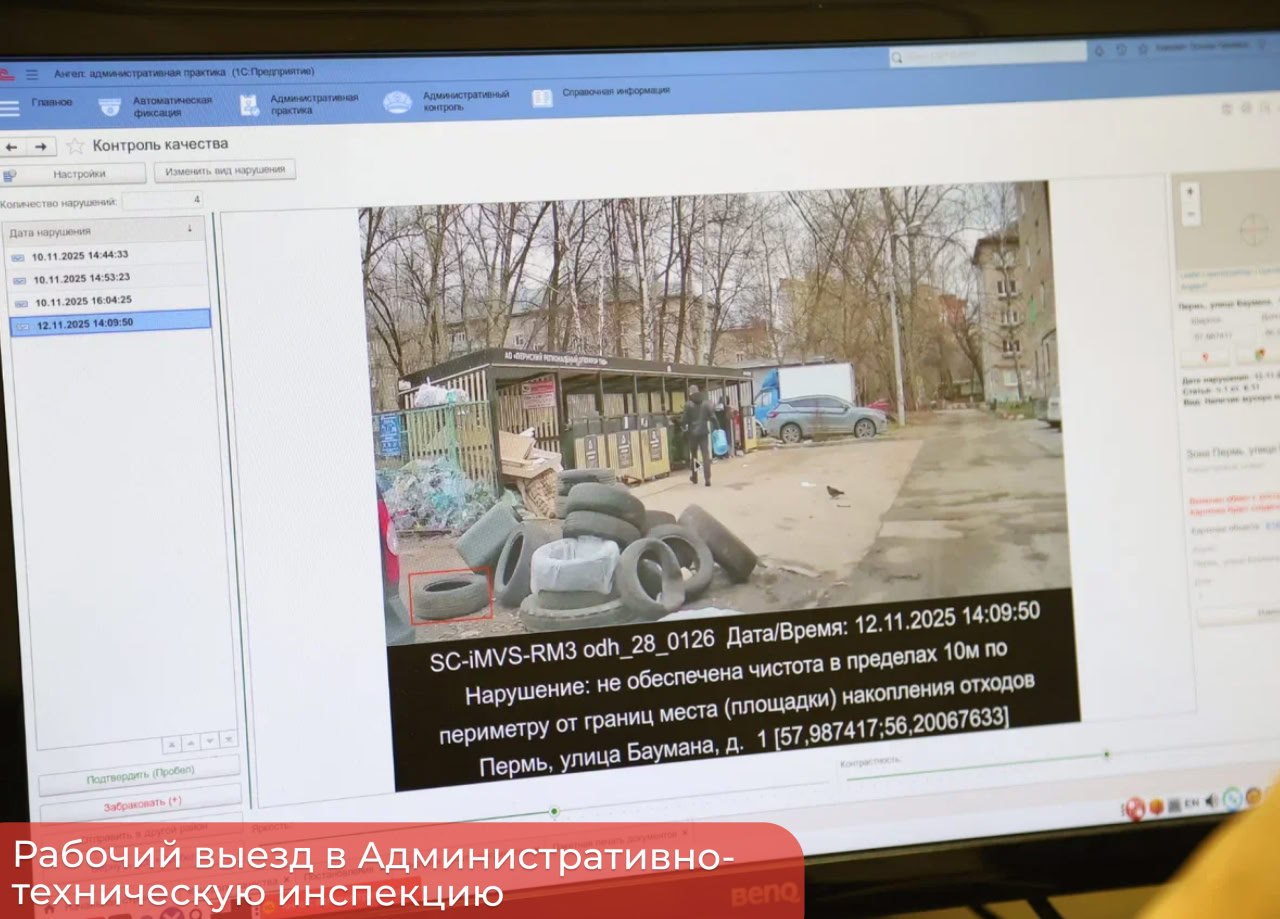This screenshot has width=1280, height=919.
Task: Click the back navigation arrow
Action: 11,147
